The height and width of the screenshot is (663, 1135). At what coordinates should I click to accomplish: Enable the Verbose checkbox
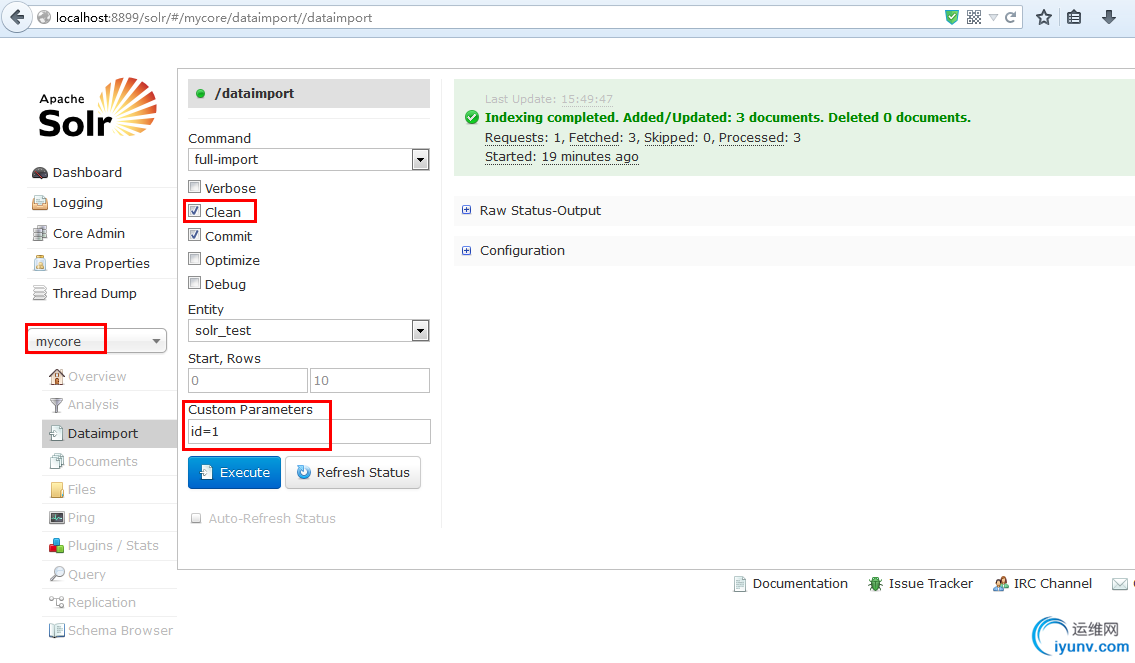click(x=194, y=187)
